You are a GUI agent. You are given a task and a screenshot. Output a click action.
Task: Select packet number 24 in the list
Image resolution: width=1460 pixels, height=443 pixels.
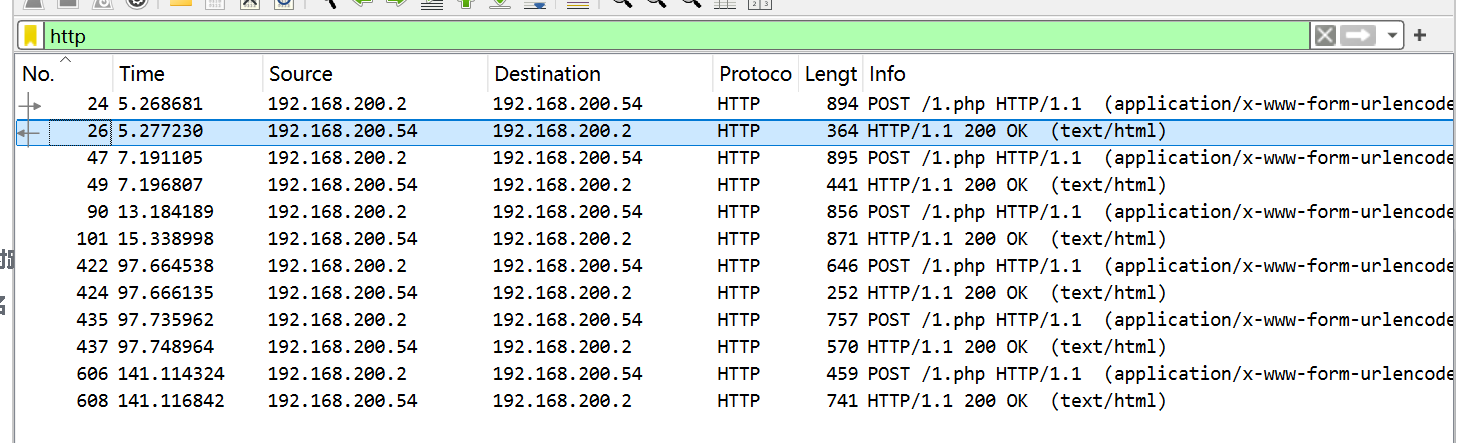(735, 104)
